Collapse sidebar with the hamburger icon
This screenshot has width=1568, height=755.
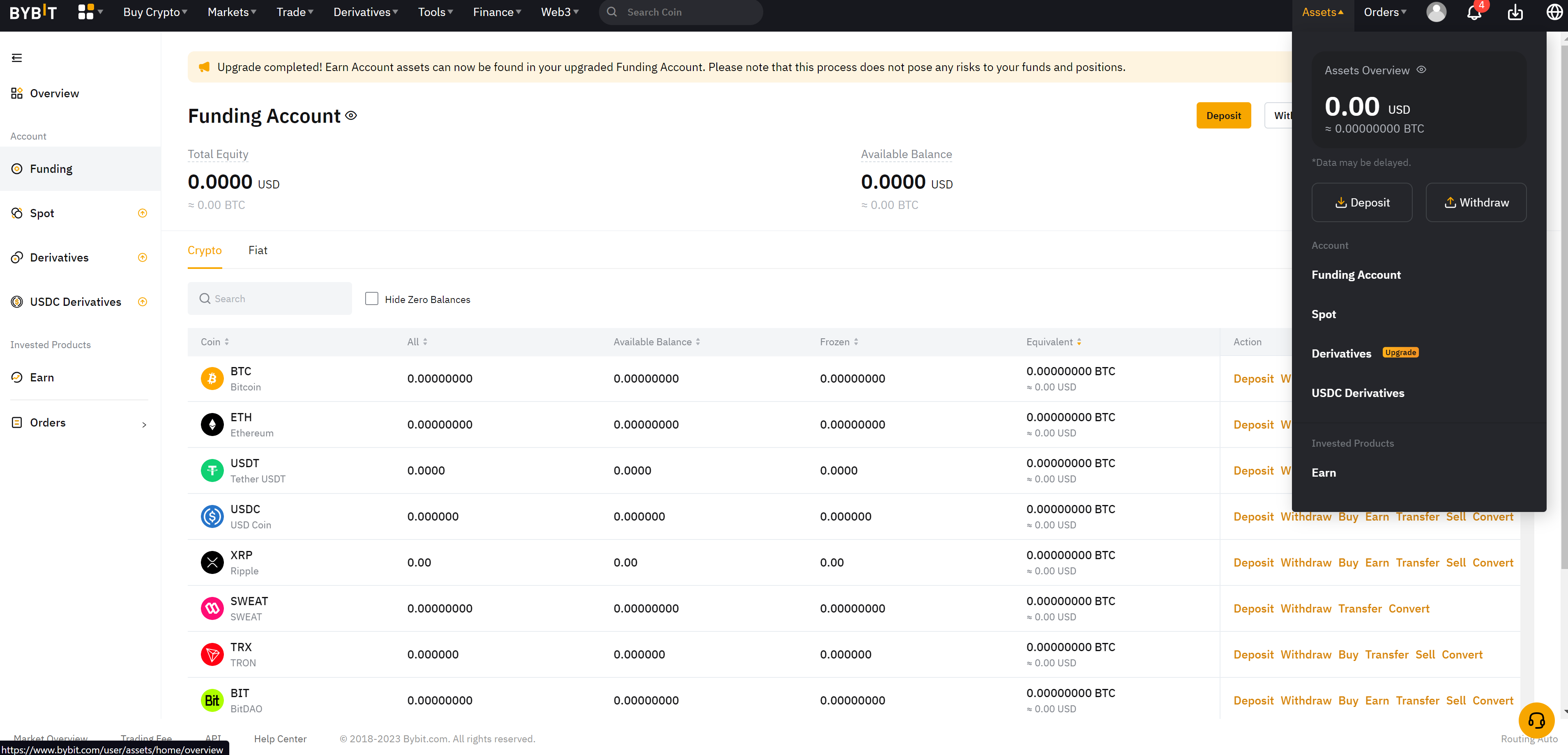pyautogui.click(x=17, y=58)
